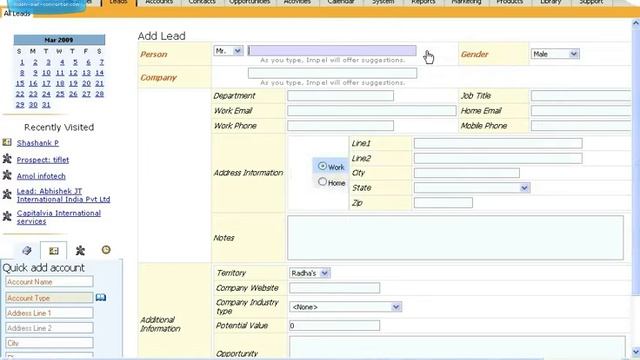Open the Shashank P recently visited link

[38, 143]
